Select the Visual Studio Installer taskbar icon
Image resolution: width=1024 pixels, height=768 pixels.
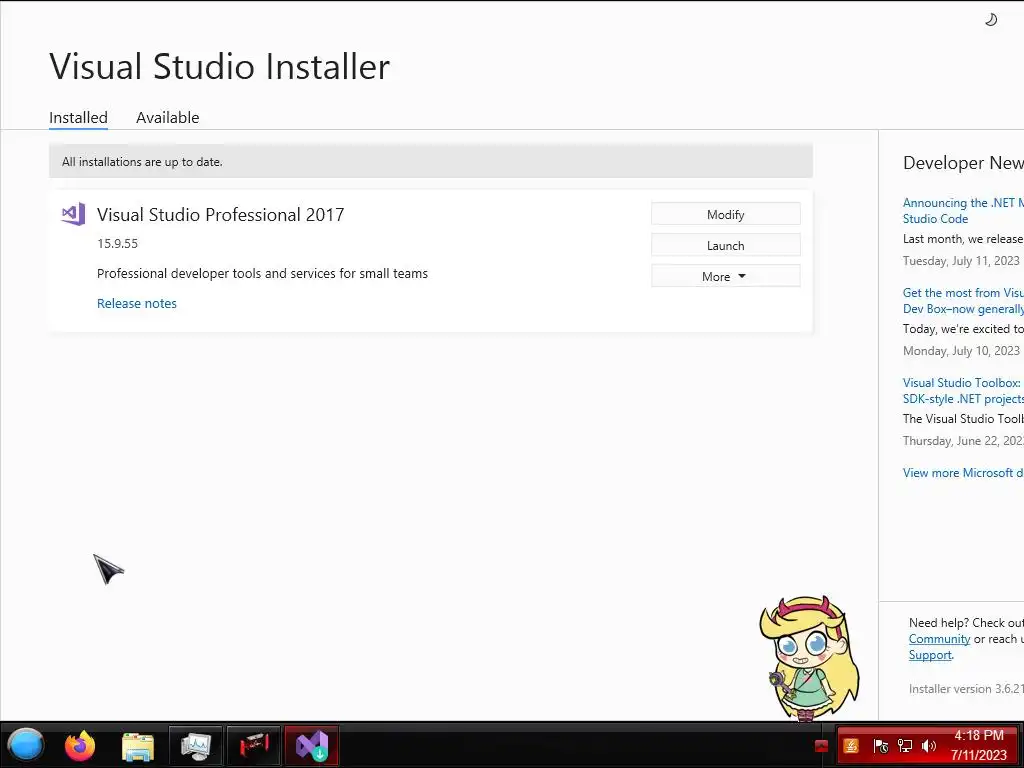312,746
